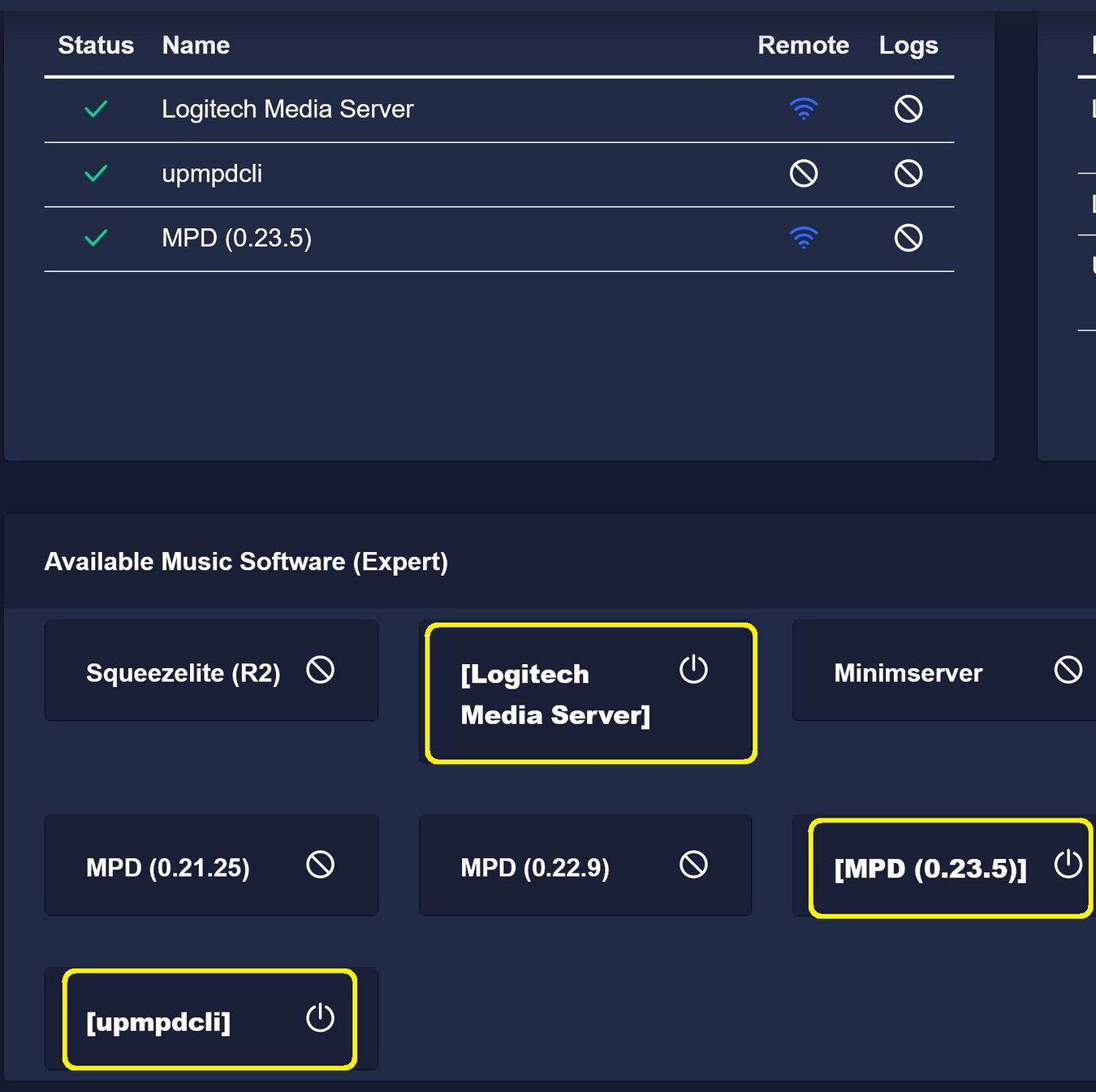Click the Logitech Media Server name in table

click(x=287, y=109)
